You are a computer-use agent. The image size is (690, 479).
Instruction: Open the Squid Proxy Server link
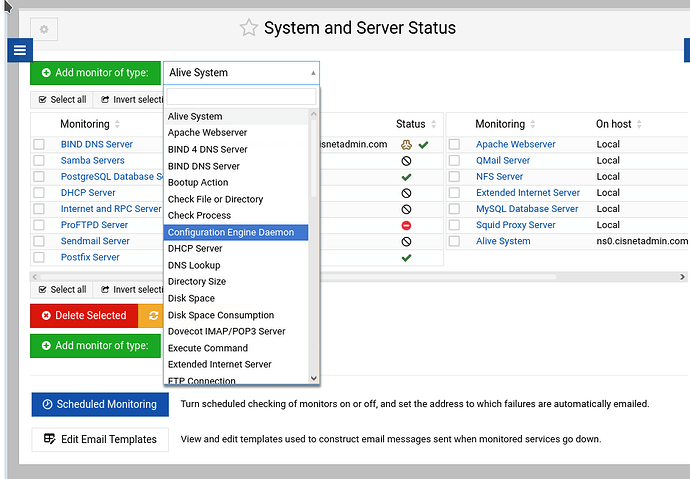tap(515, 225)
